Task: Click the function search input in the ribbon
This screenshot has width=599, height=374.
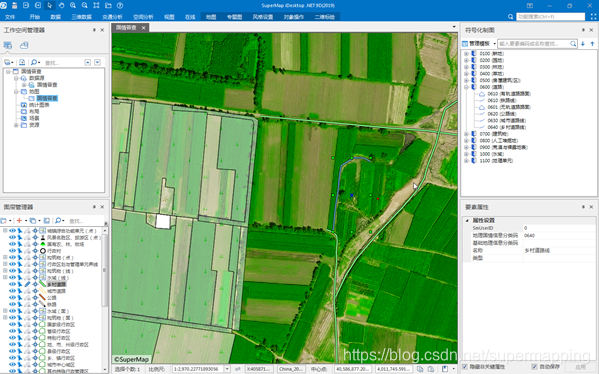Action: pos(550,17)
